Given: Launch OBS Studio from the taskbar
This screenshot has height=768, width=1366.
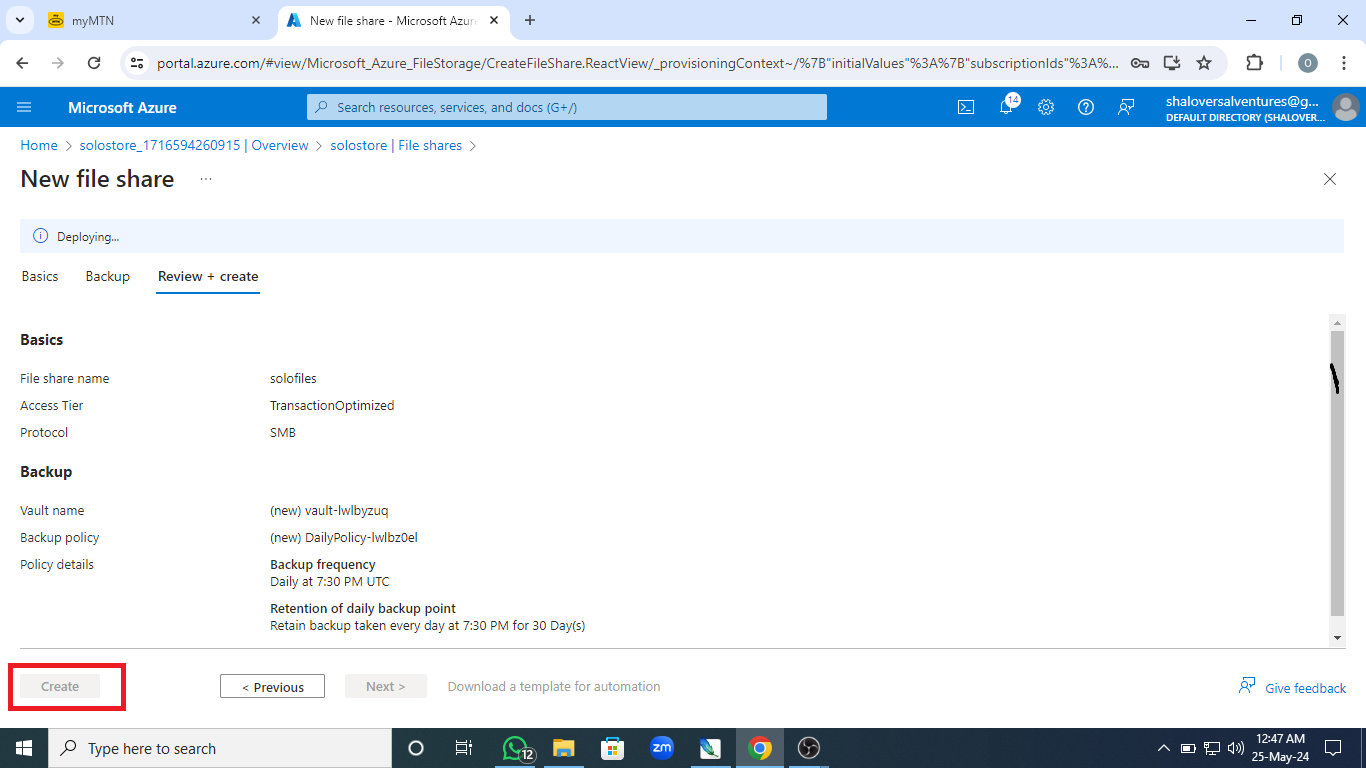Looking at the screenshot, I should tap(809, 748).
